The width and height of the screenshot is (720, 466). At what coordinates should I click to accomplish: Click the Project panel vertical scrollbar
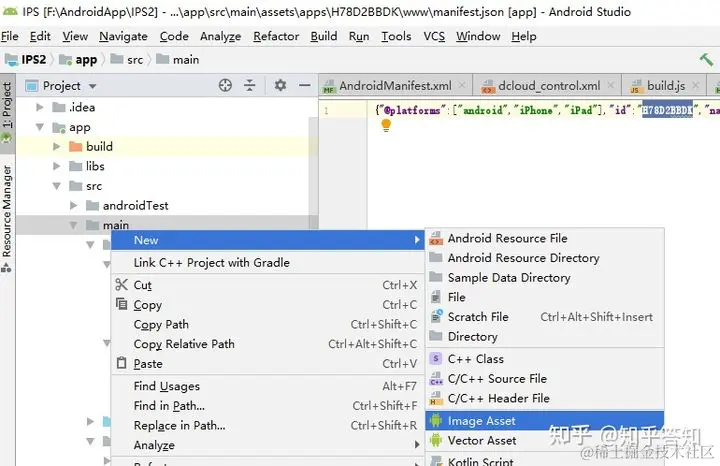click(x=314, y=174)
